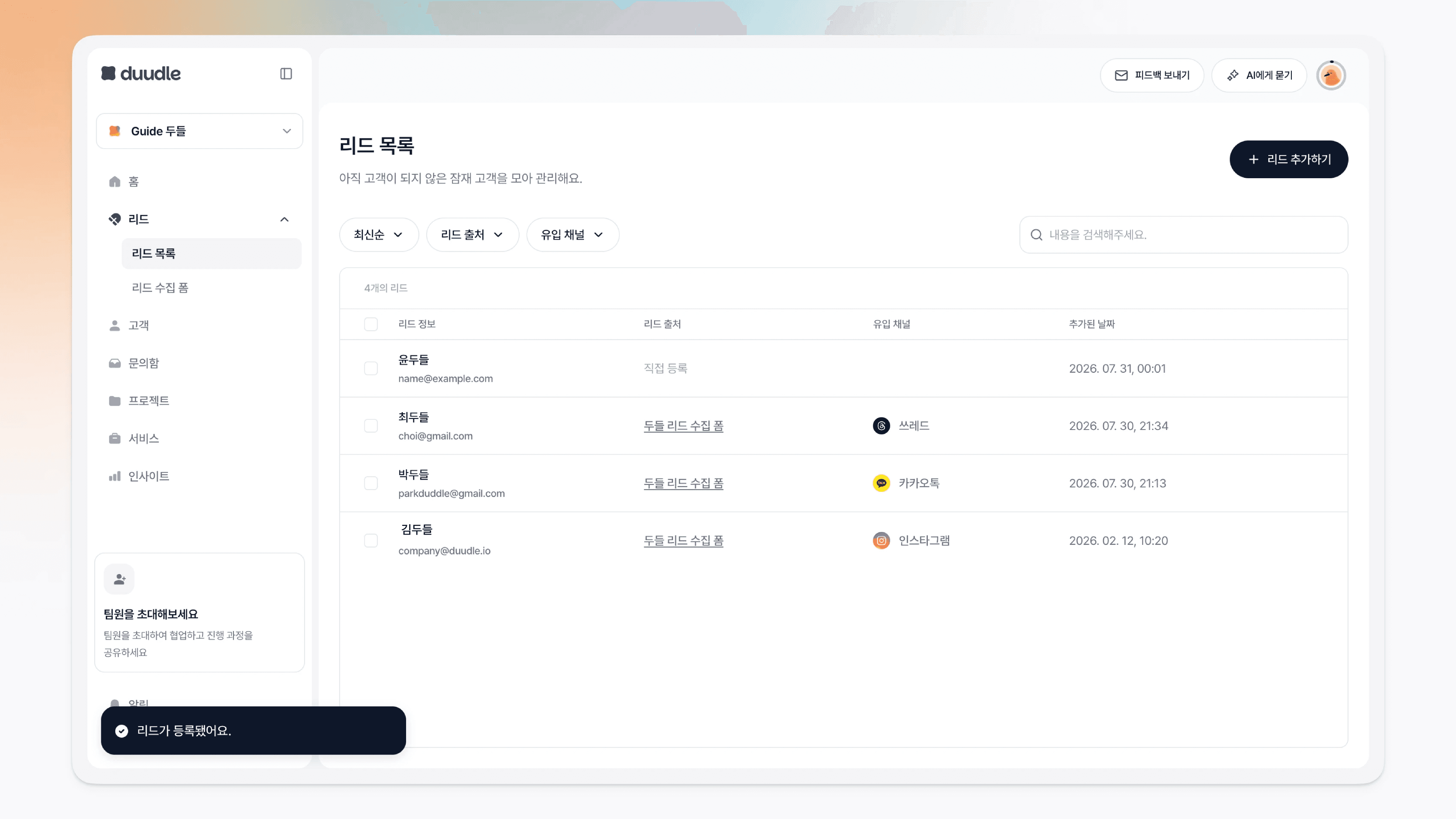Toggle the select-all leads checkbox
Viewport: 1456px width, 819px height.
coord(371,324)
